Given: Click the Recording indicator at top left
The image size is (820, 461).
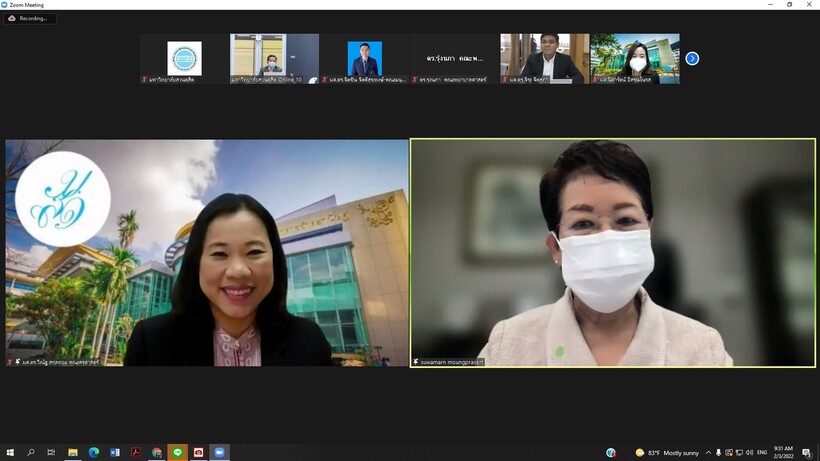Looking at the screenshot, I should pyautogui.click(x=29, y=18).
